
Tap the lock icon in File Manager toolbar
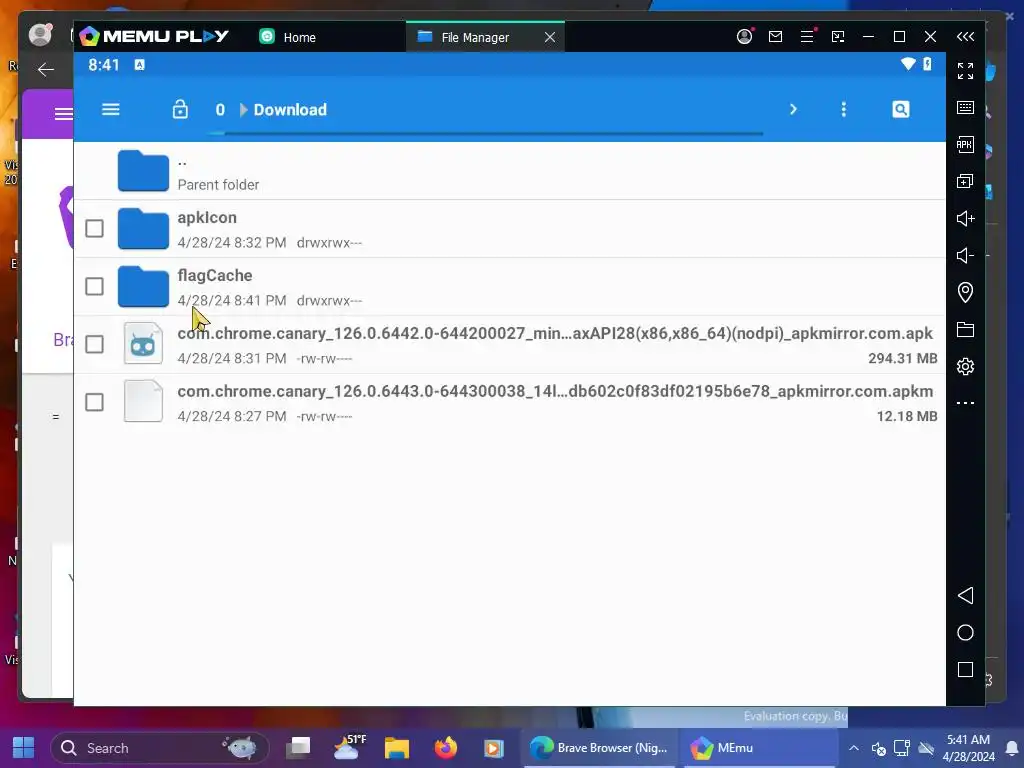point(180,109)
